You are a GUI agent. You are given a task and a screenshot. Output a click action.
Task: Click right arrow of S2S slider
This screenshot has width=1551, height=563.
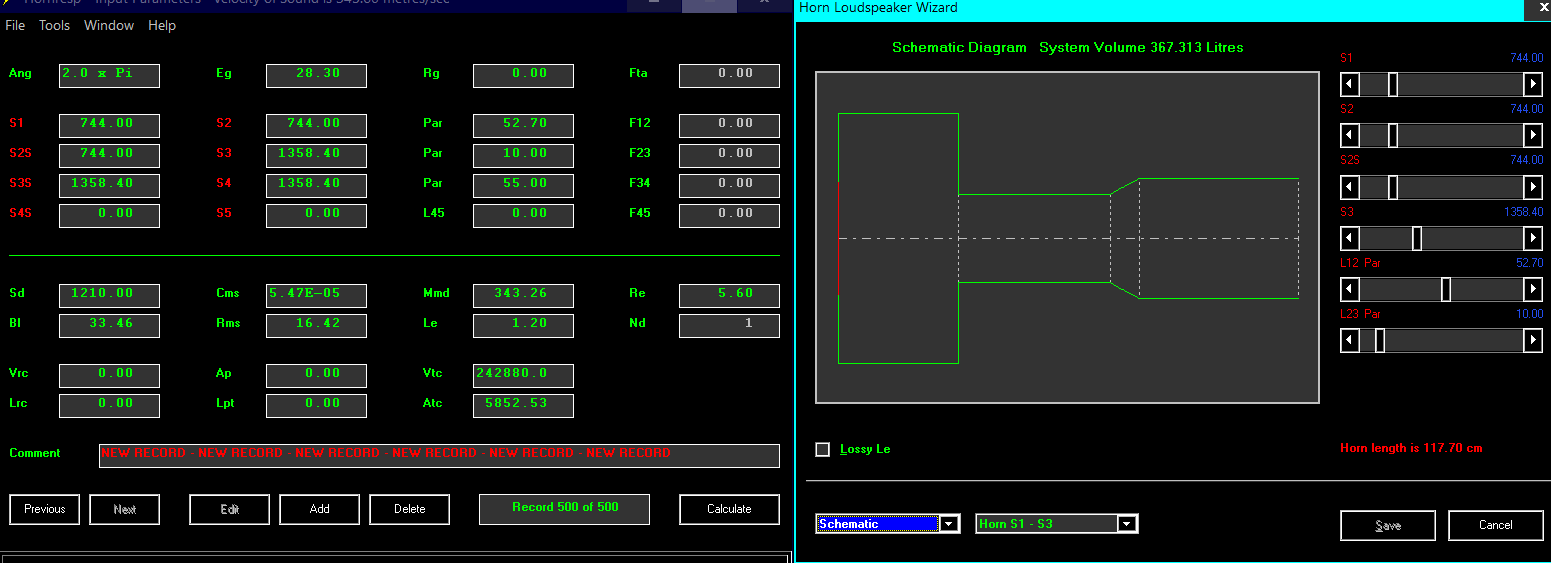pos(1532,187)
